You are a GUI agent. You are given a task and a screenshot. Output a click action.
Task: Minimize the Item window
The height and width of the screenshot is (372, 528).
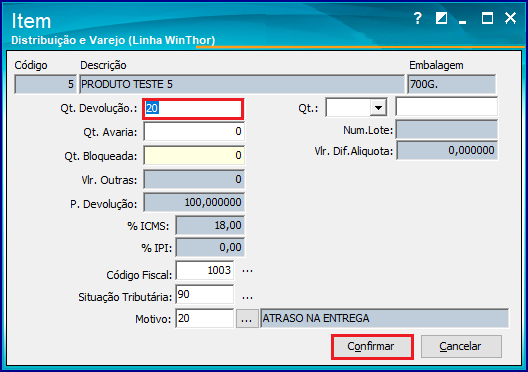[463, 22]
